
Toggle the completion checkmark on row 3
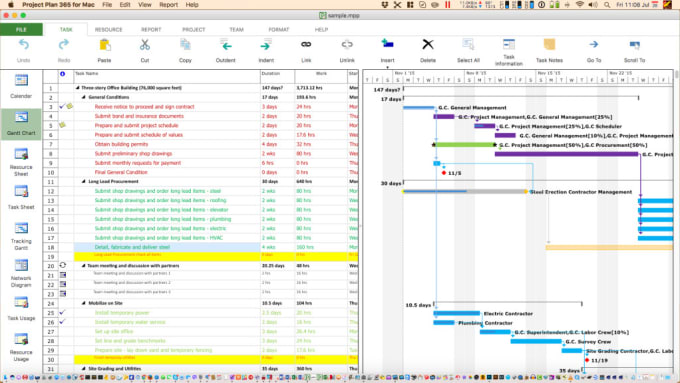click(62, 106)
